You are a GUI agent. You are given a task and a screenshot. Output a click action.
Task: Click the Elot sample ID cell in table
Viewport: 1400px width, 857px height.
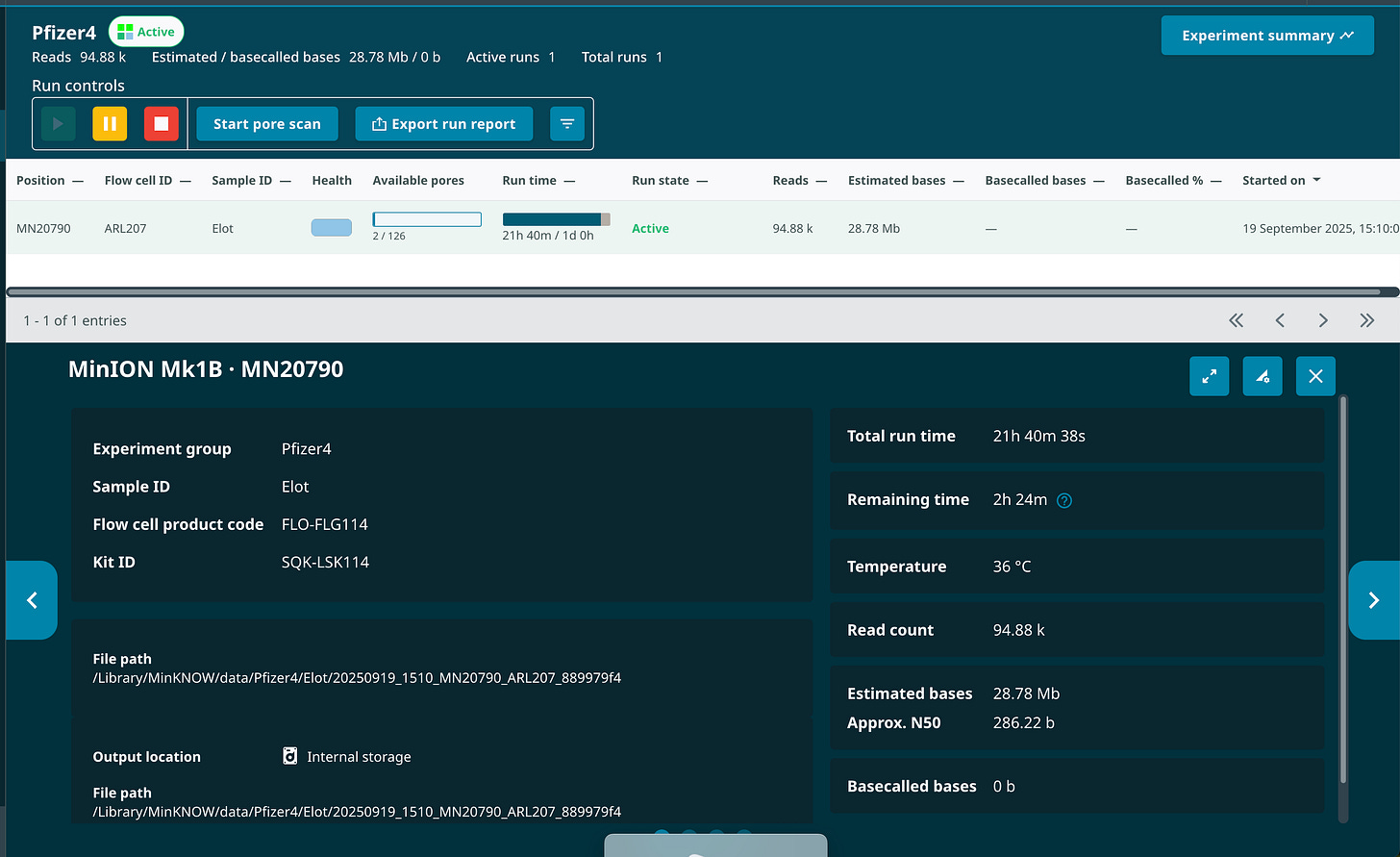(x=222, y=228)
